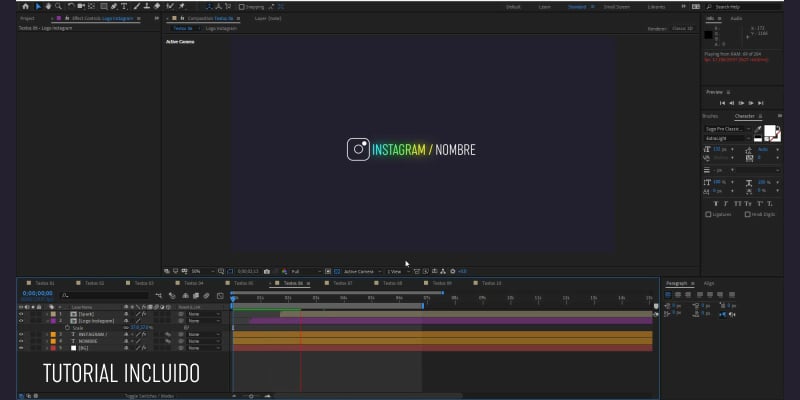
Task: Select the Zoom magnifier tool
Action: coord(58,7)
